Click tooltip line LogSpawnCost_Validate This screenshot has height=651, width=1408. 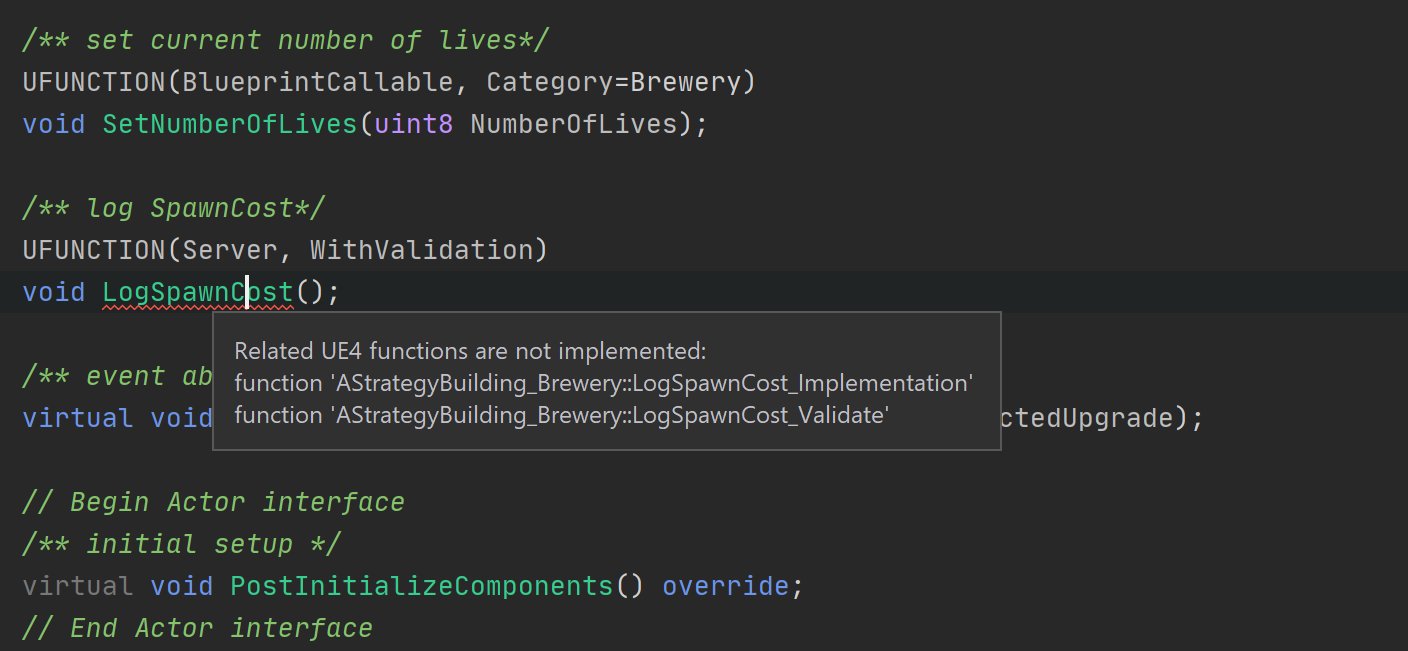pyautogui.click(x=561, y=415)
